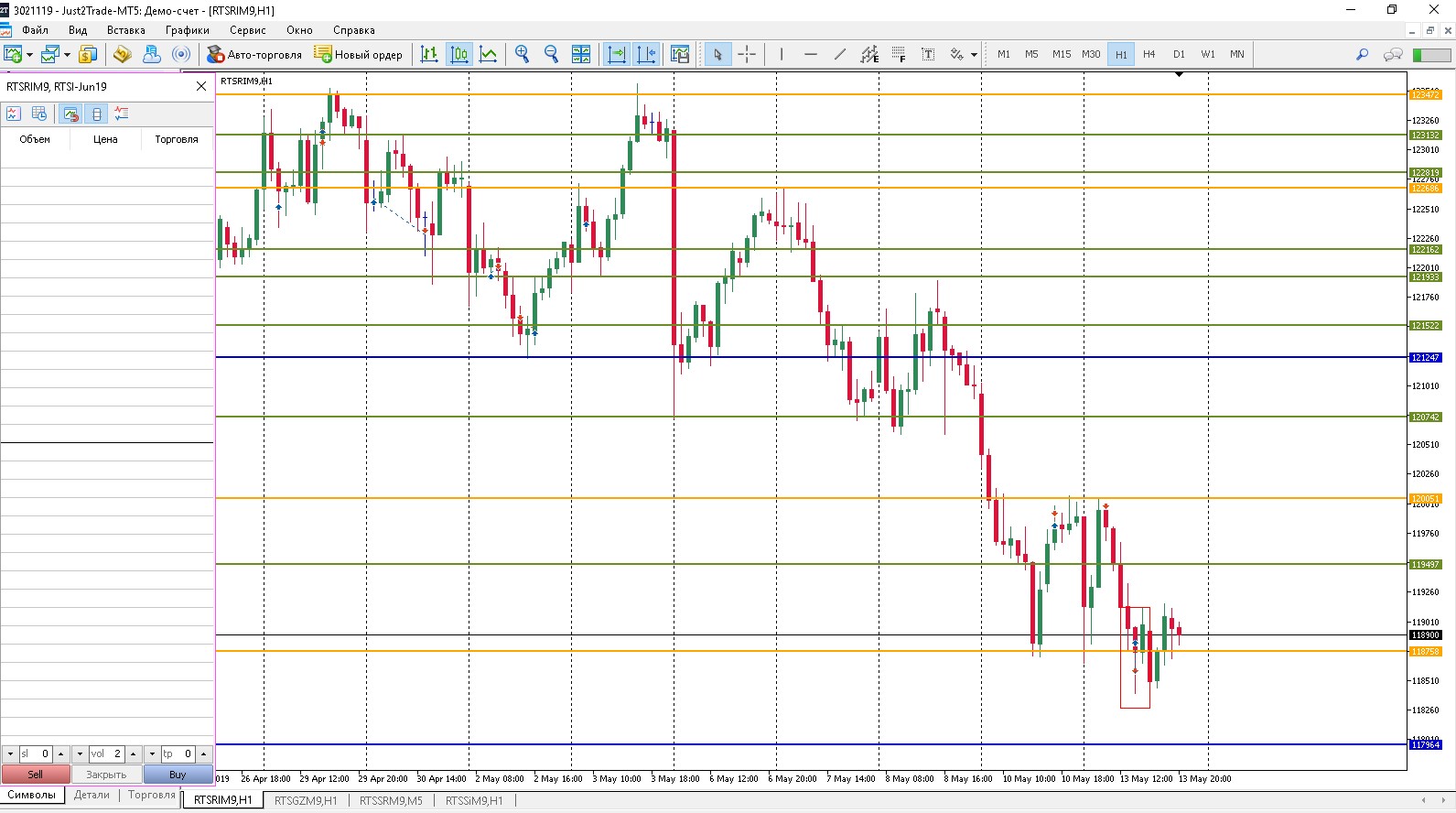Viewport: 1456px width, 813px height.
Task: Toggle Авто-торговля algo trading
Action: 254,54
